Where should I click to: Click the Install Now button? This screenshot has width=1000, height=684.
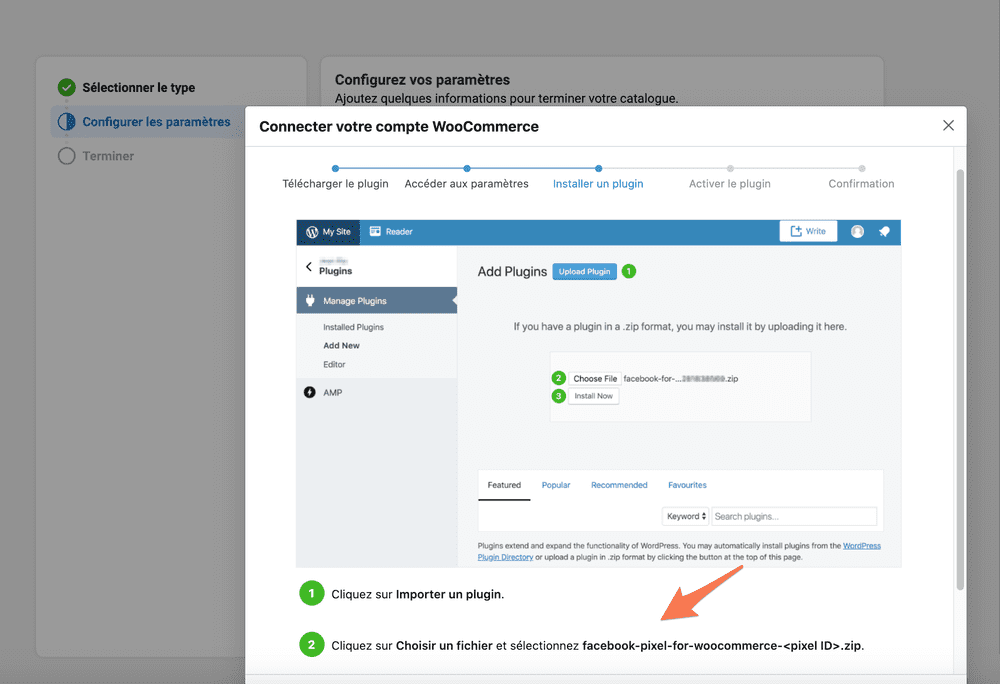(593, 396)
